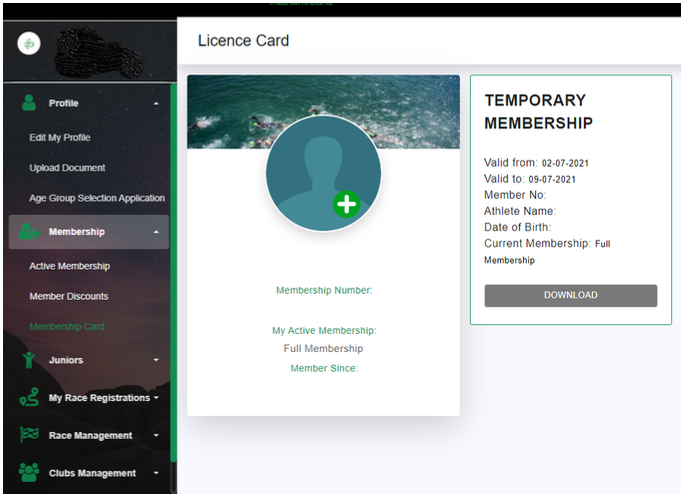Click the My Race Registrations route icon

tap(29, 398)
